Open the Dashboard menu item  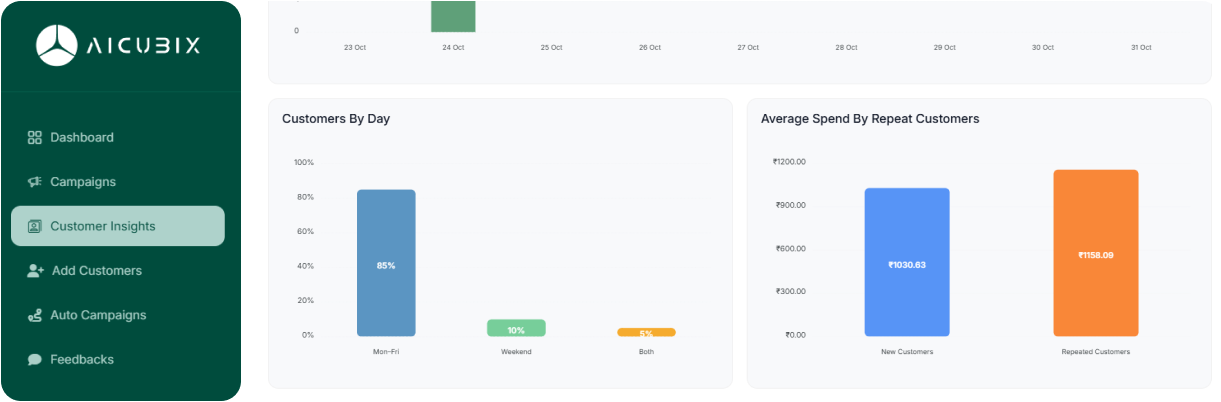(82, 138)
